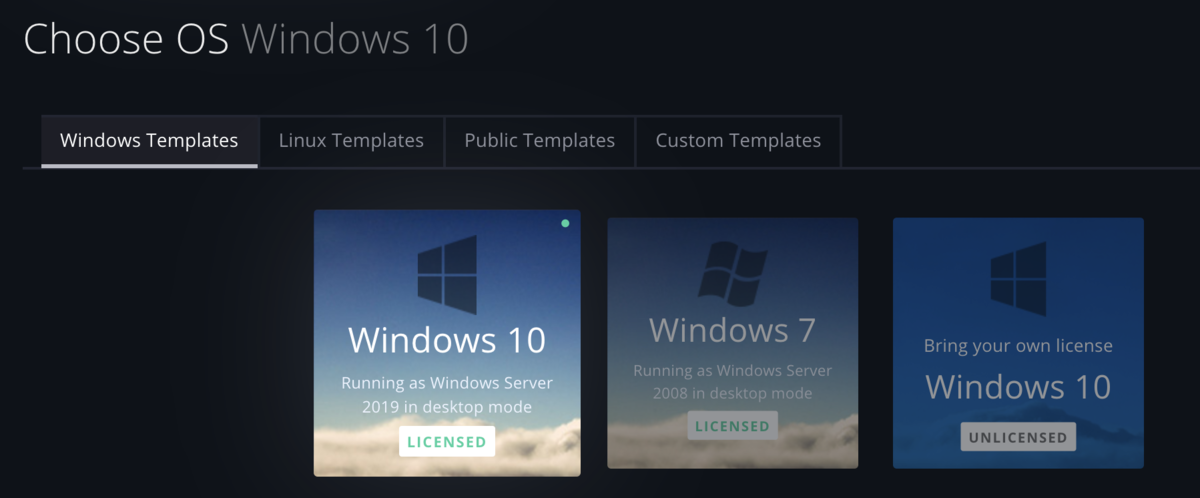Image resolution: width=1200 pixels, height=498 pixels.
Task: Click the UNLICENSED badge on Windows 10 card
Action: tap(1018, 437)
